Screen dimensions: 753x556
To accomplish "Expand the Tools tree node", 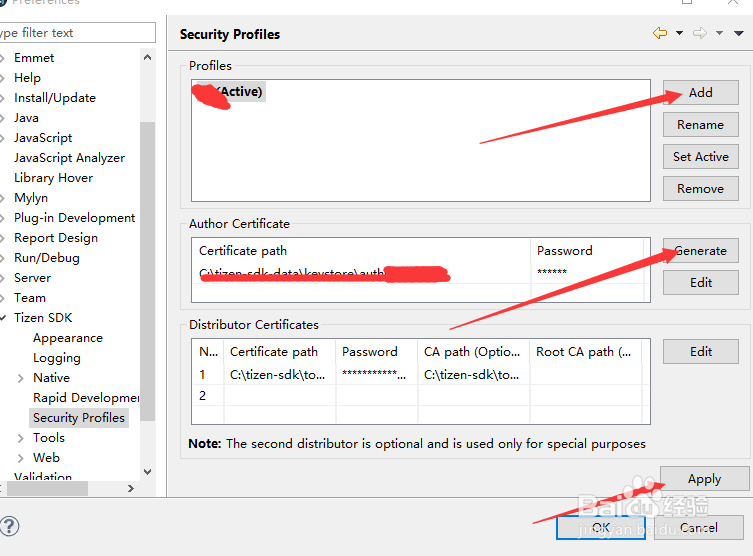I will point(20,438).
